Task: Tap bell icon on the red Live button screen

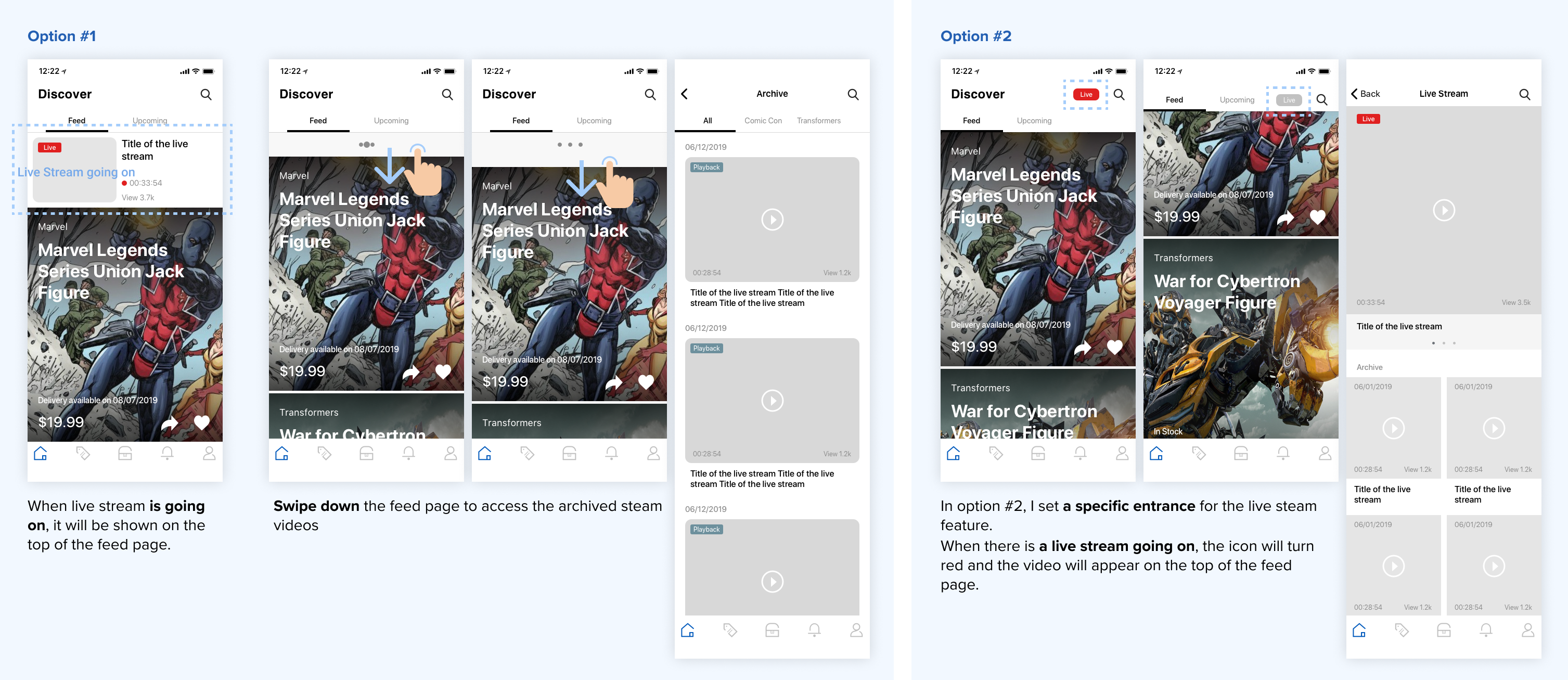Action: click(1081, 454)
